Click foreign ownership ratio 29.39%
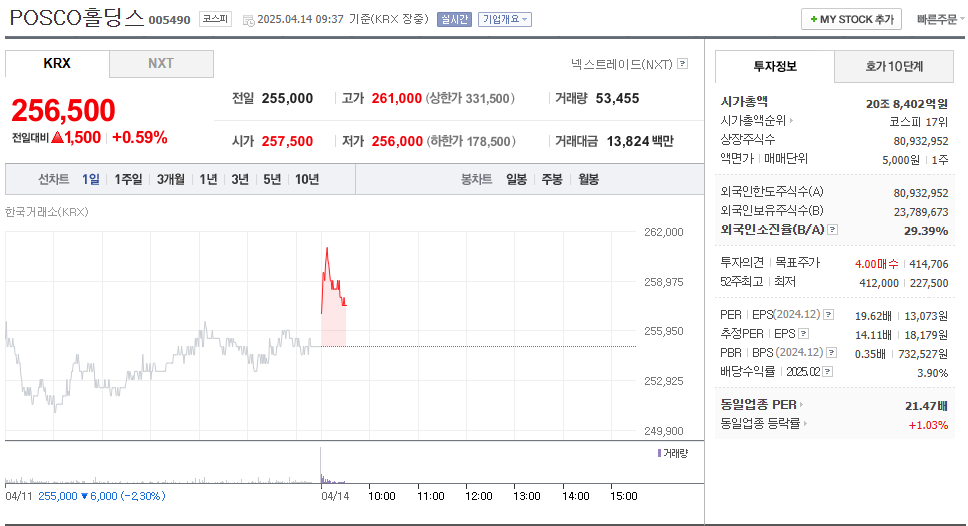968x526 pixels. 926,231
